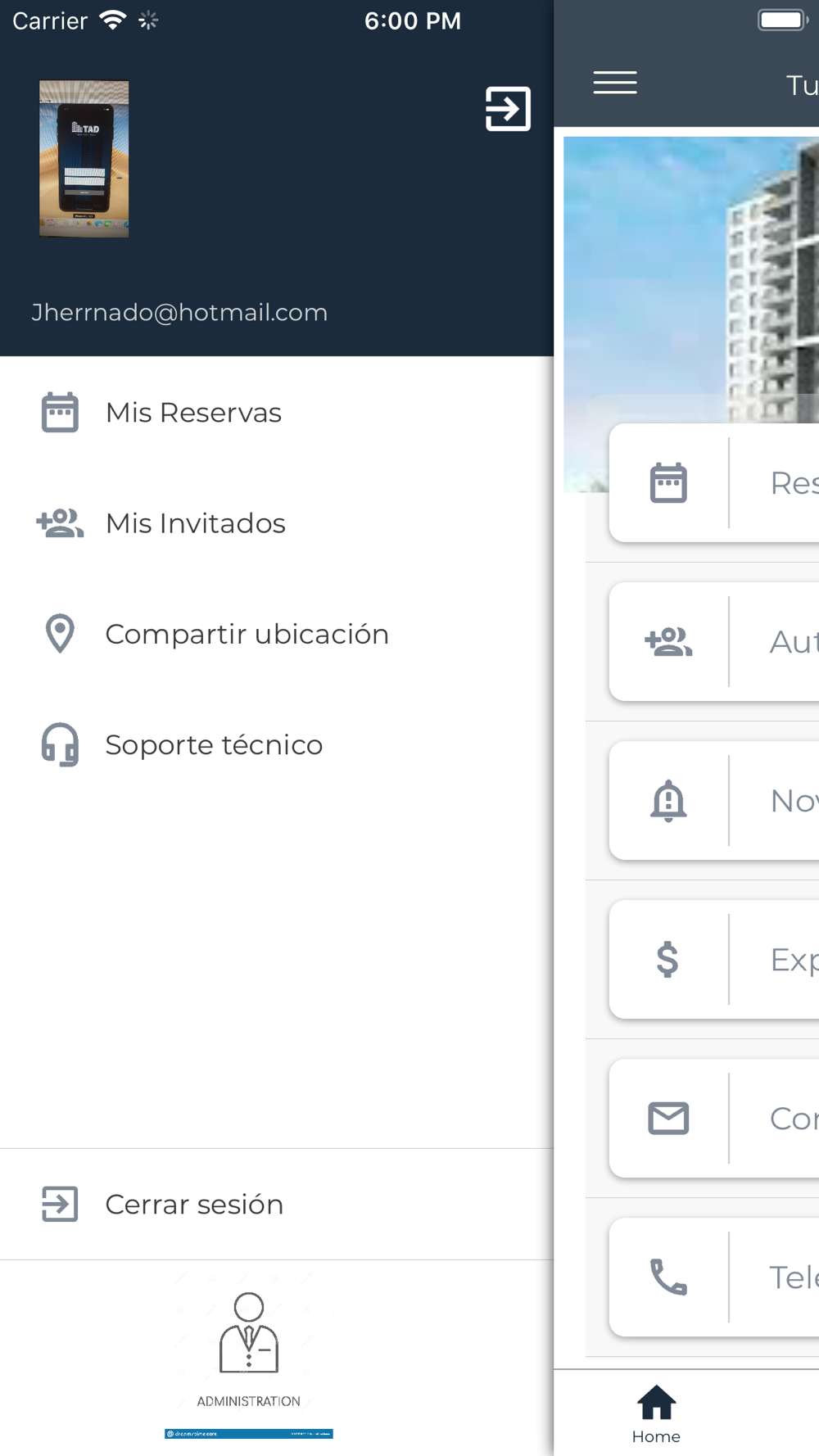Tap the Carrier label in status bar

point(50,20)
